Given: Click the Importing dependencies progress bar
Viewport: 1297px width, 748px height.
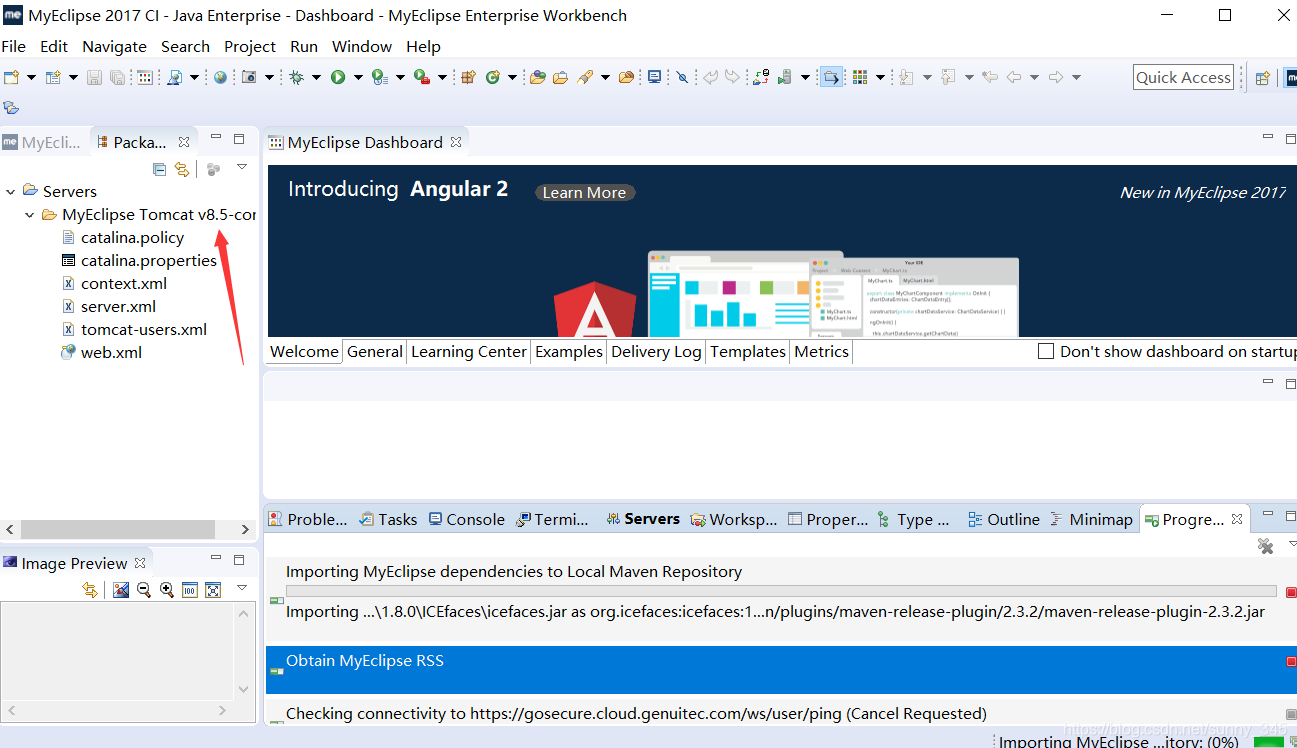Looking at the screenshot, I should 781,591.
